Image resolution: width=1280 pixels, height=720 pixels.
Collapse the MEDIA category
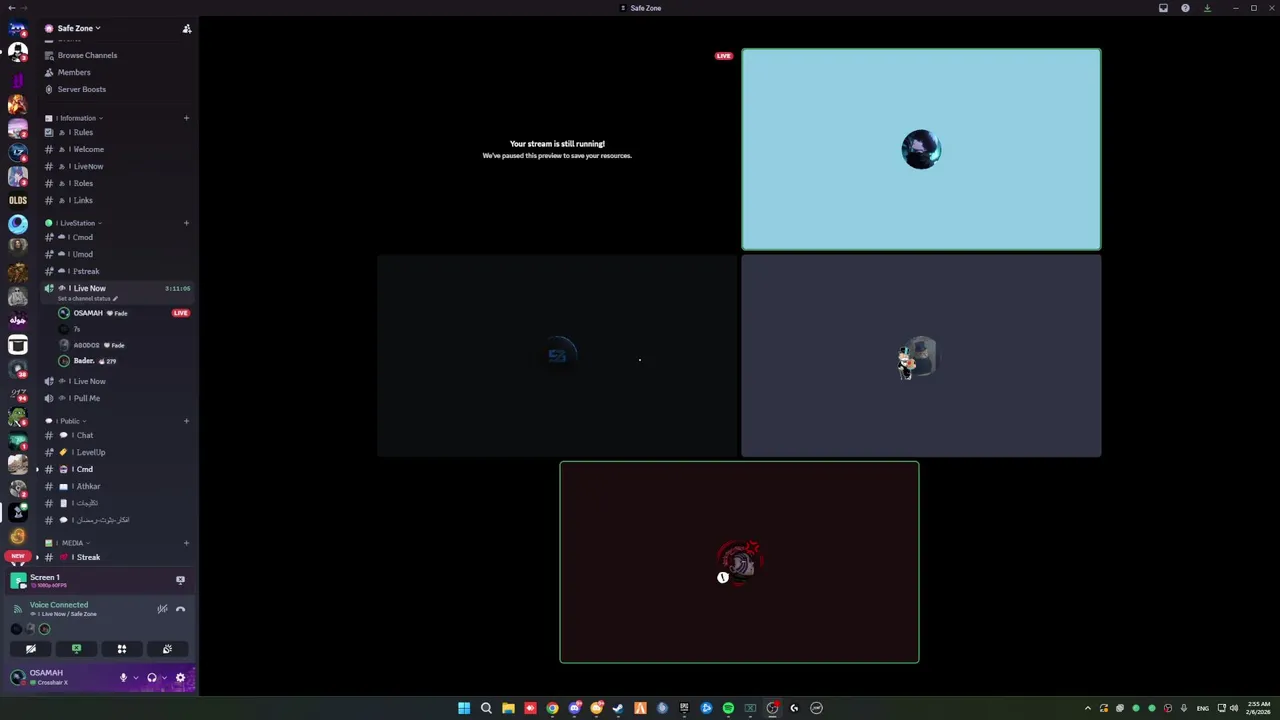pyautogui.click(x=72, y=543)
